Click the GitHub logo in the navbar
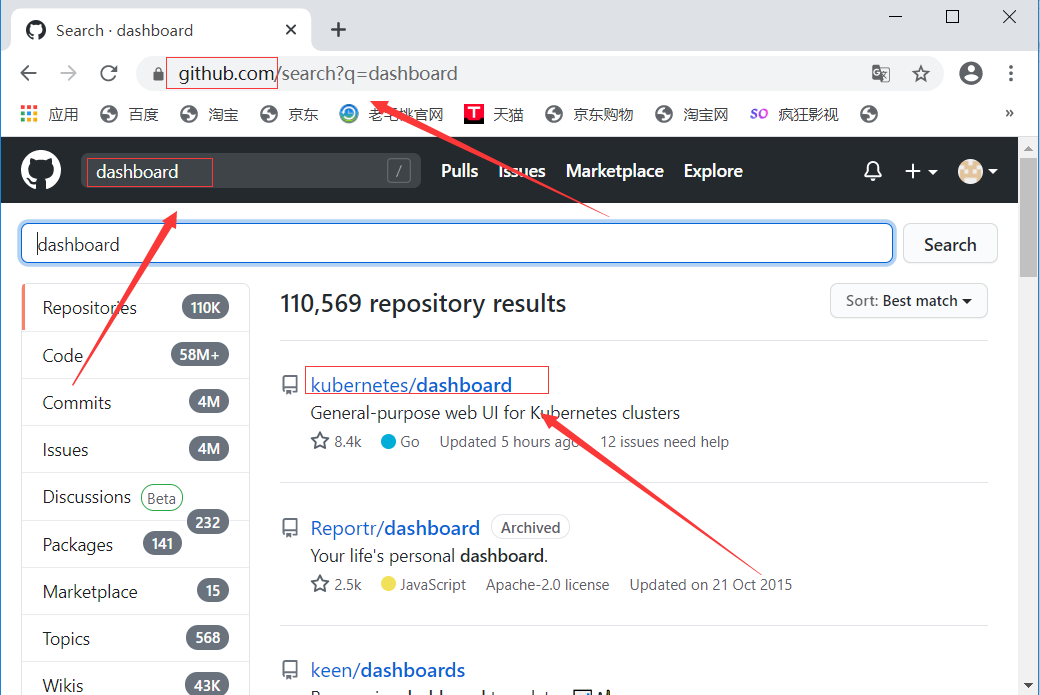The image size is (1040, 695). pos(40,170)
